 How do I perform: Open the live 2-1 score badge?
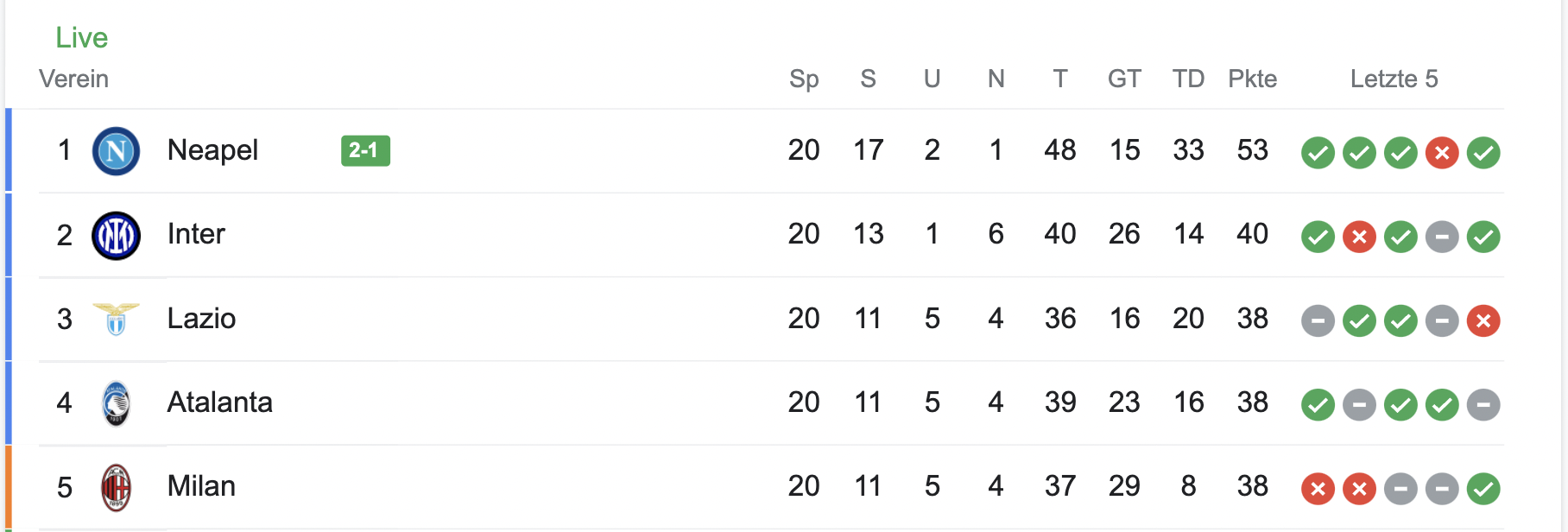365,150
